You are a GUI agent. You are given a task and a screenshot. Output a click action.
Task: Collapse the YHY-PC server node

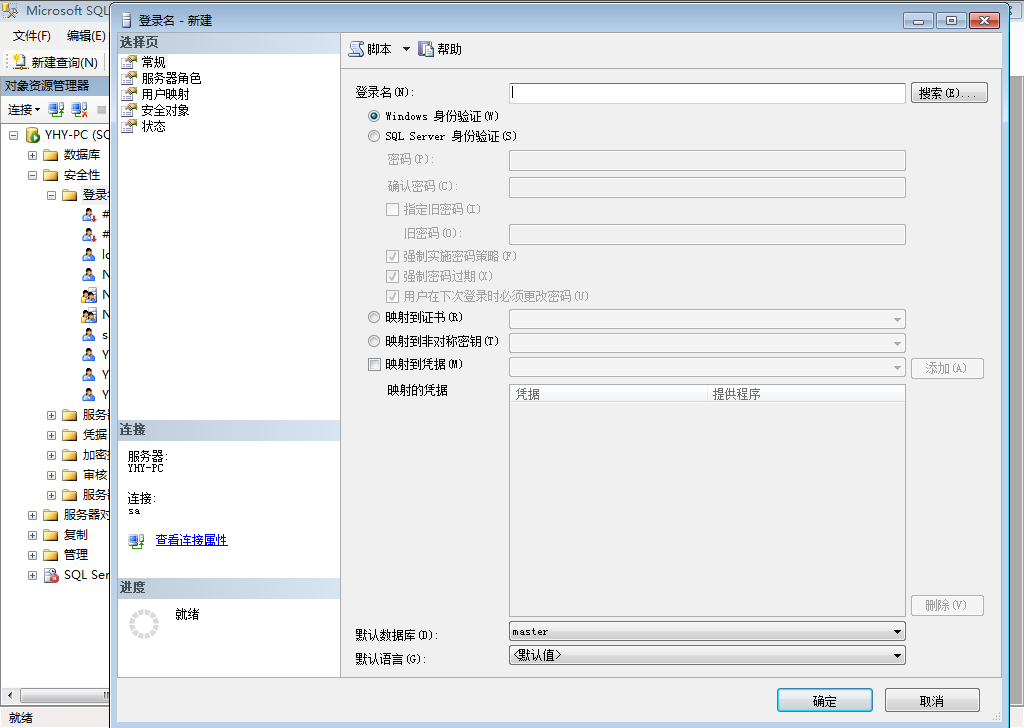pyautogui.click(x=13, y=136)
